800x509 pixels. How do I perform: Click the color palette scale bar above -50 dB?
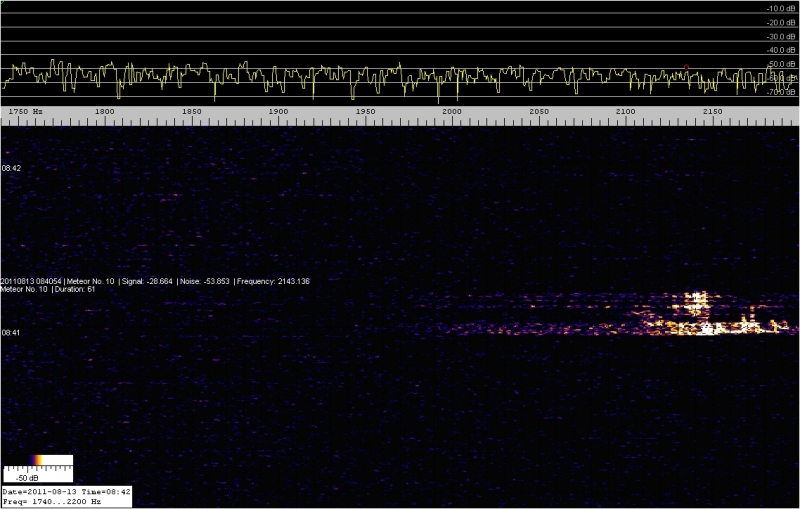[38, 462]
